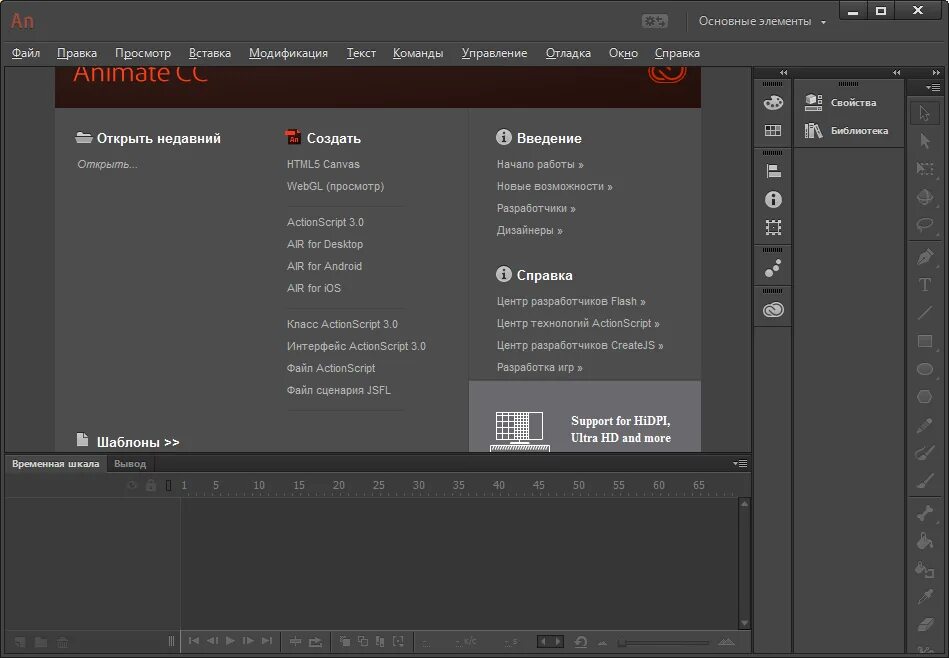Select the Lasso tool
Screen dimensions: 949x658
click(x=925, y=225)
